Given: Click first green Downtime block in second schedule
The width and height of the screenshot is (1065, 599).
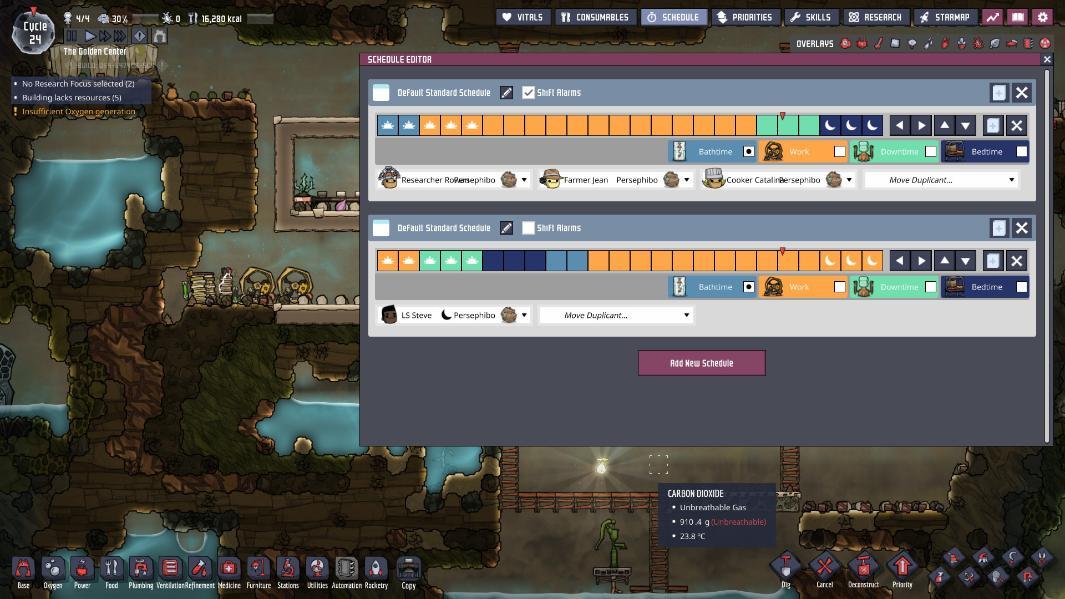Looking at the screenshot, I should click(430, 260).
